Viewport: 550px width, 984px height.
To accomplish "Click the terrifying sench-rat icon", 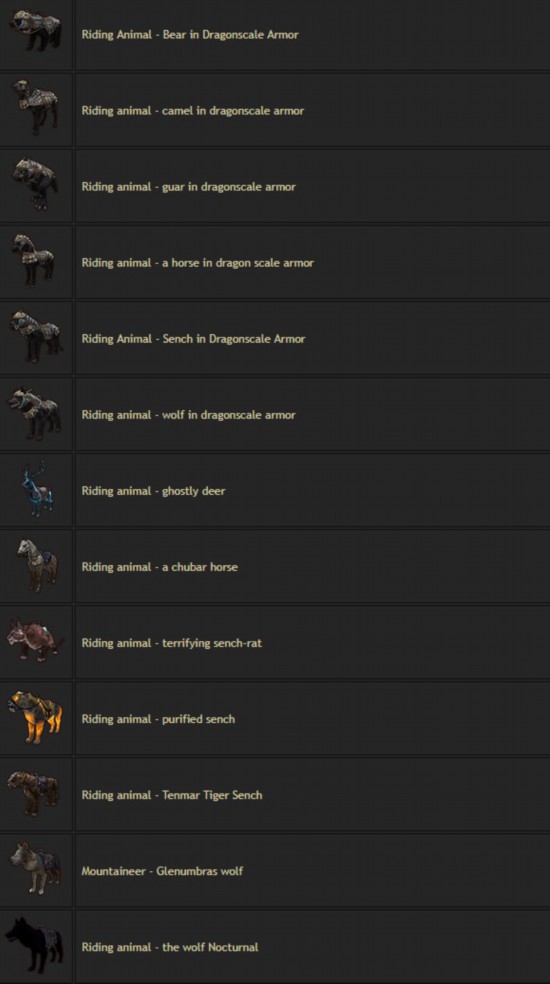I will [x=36, y=640].
